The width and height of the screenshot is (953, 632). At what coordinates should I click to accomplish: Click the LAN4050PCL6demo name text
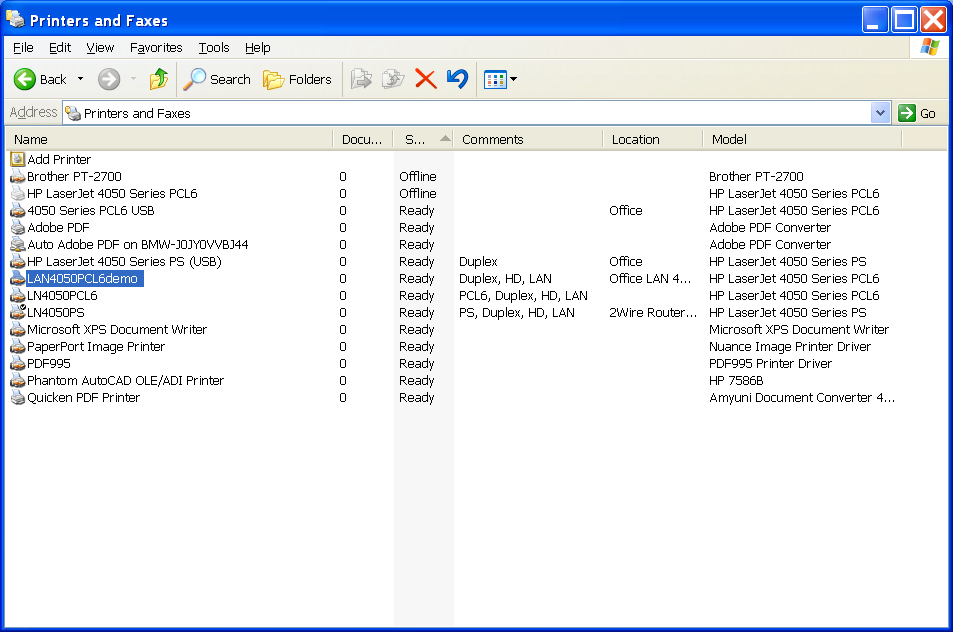(83, 278)
